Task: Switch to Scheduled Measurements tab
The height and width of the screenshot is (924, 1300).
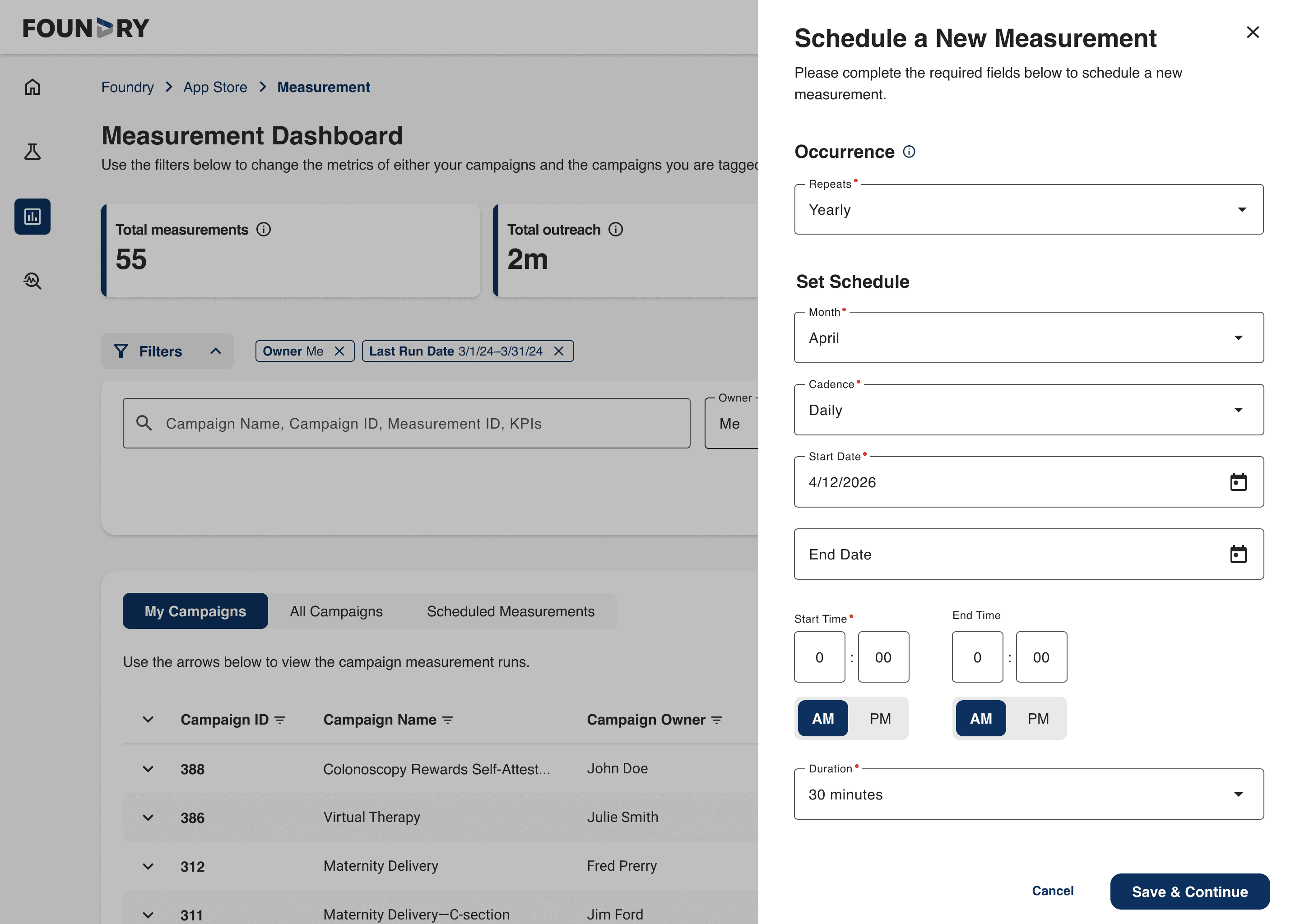Action: [511, 612]
